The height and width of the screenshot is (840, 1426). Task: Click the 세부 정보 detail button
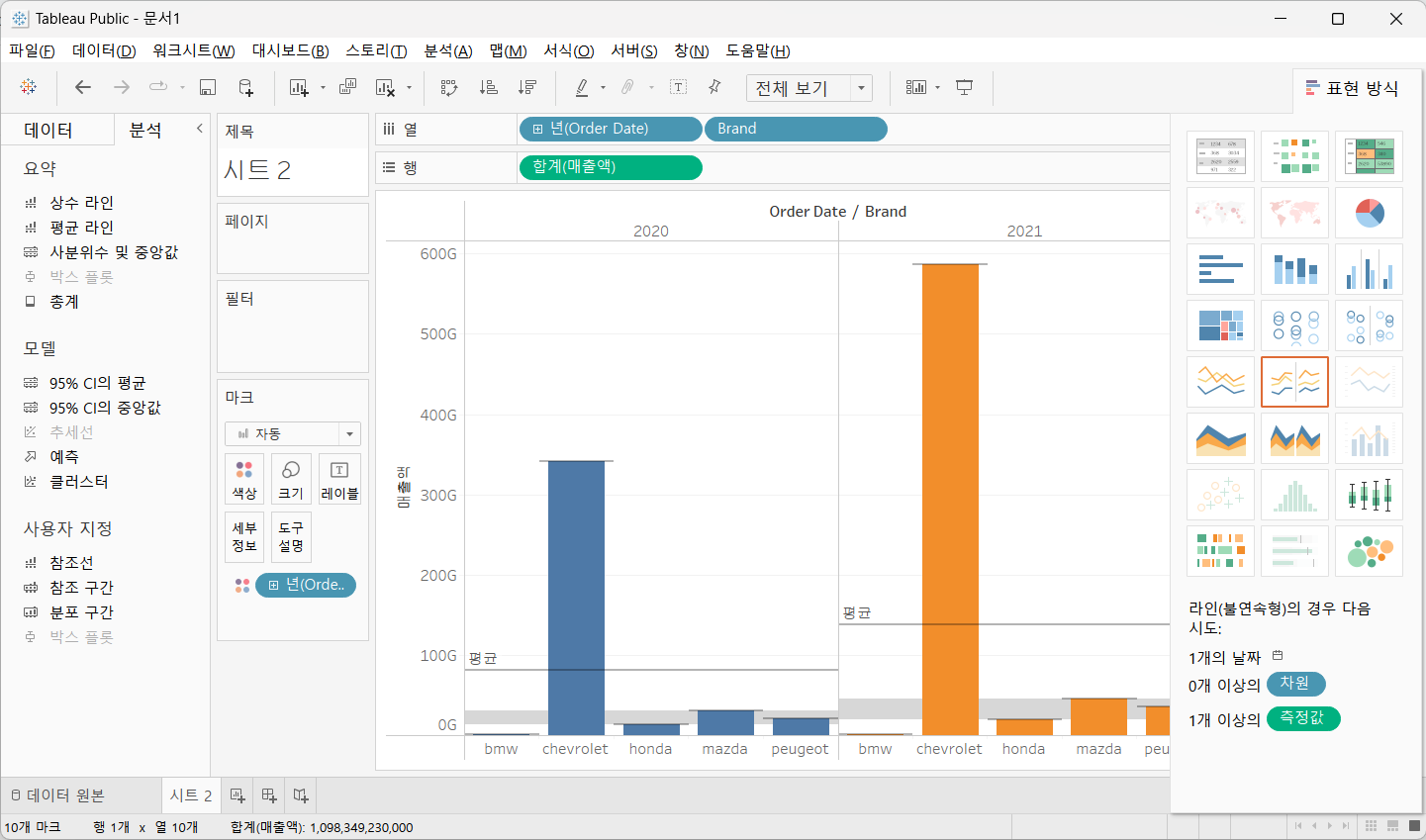pyautogui.click(x=244, y=536)
